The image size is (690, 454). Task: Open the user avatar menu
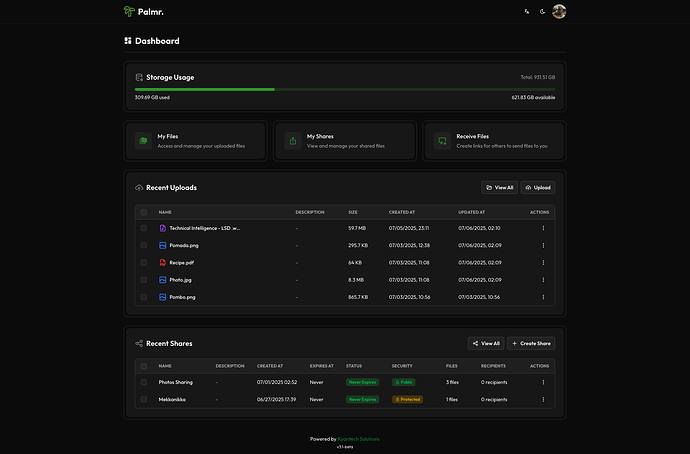(559, 12)
